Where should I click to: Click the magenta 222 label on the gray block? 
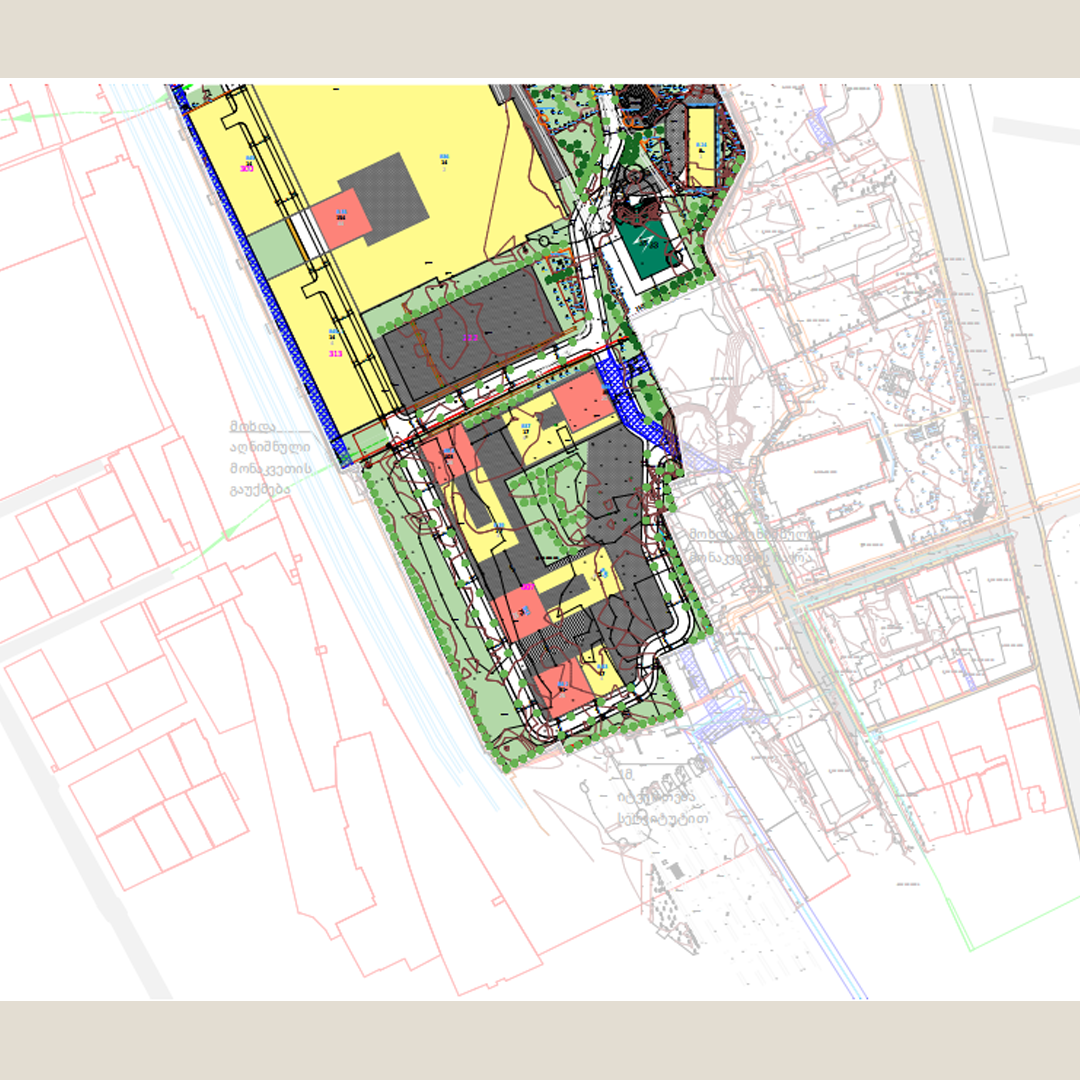tap(470, 338)
